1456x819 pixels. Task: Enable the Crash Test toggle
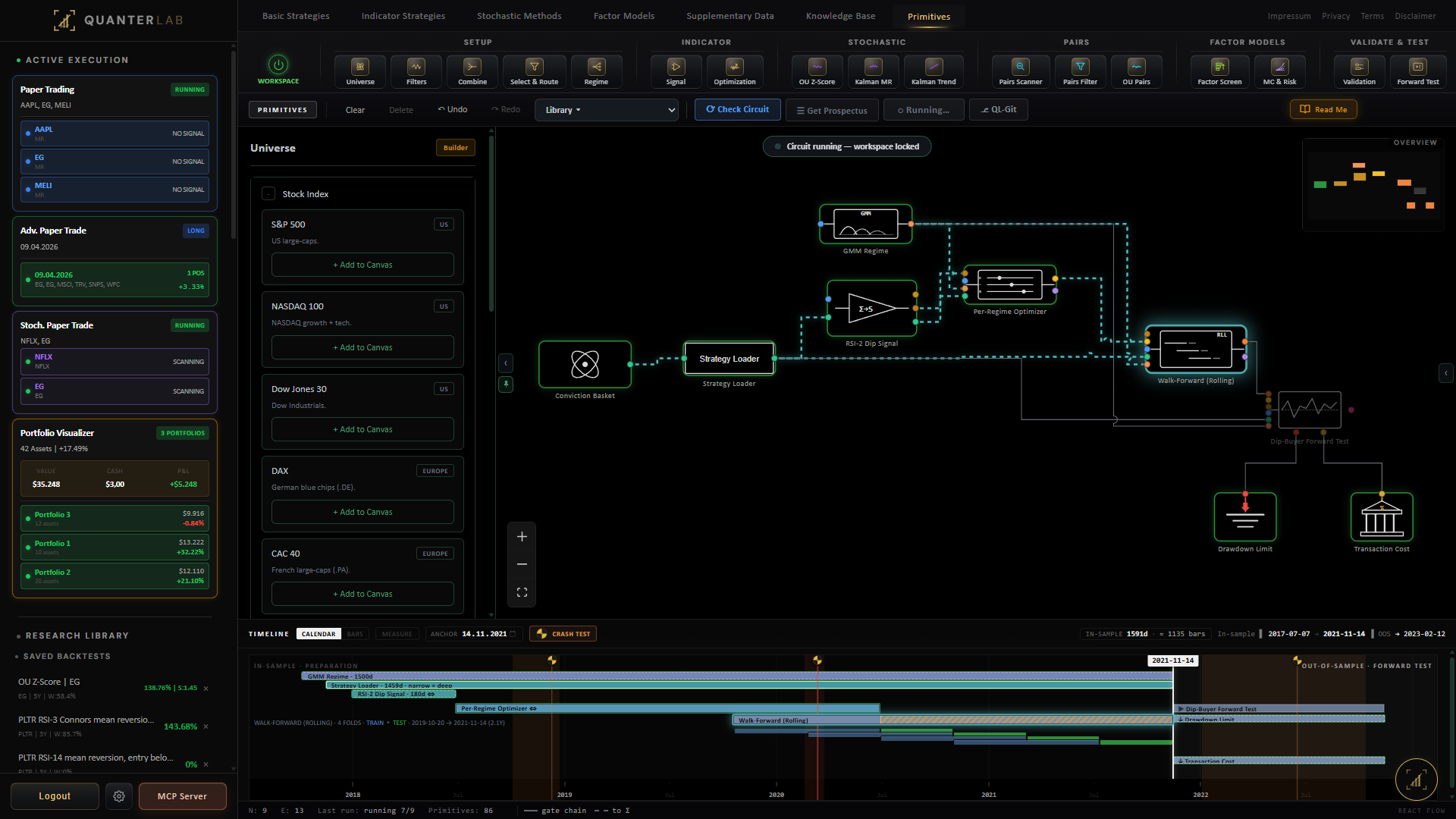point(563,634)
